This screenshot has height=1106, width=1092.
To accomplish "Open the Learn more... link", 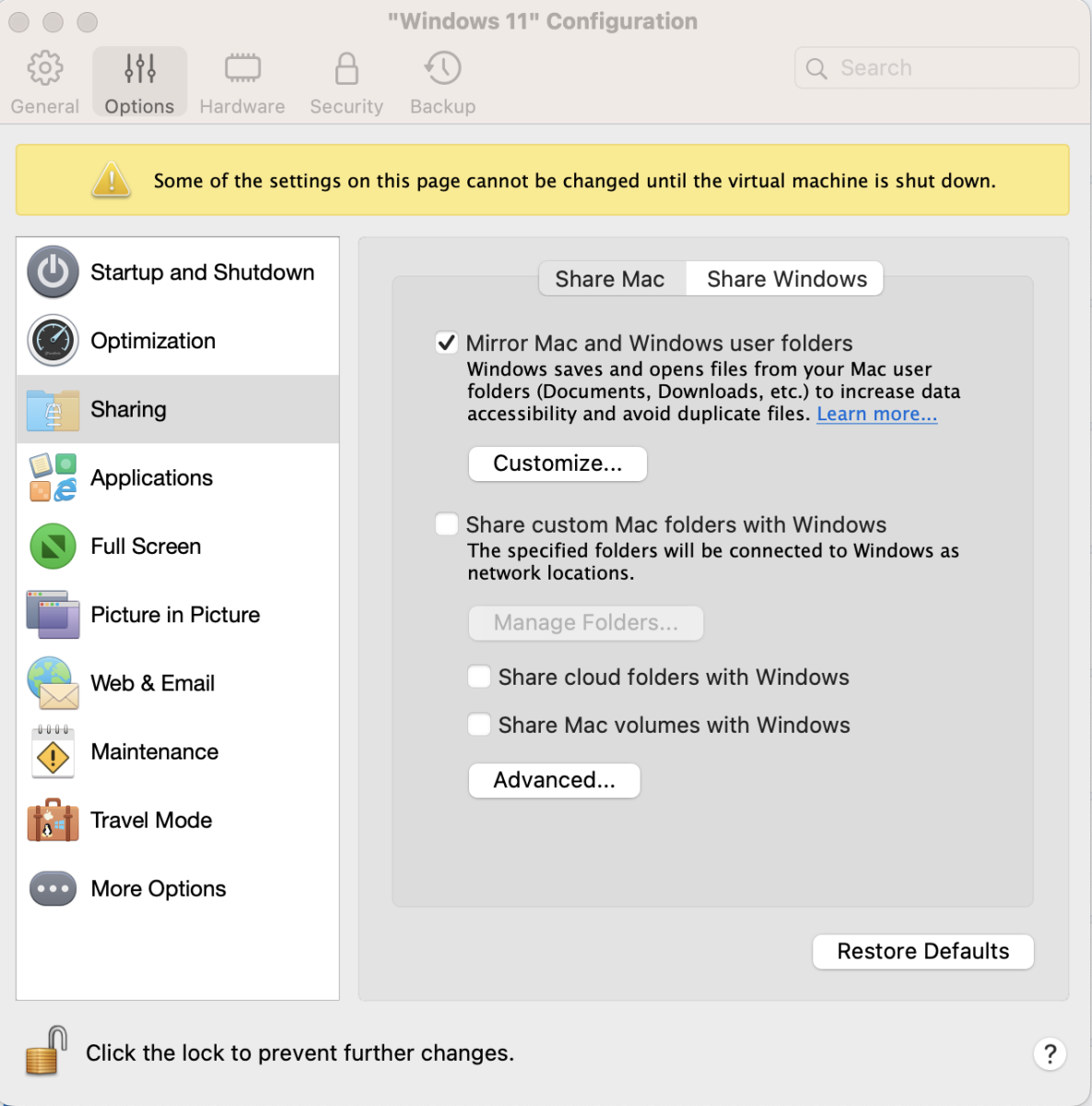I will pos(877,414).
